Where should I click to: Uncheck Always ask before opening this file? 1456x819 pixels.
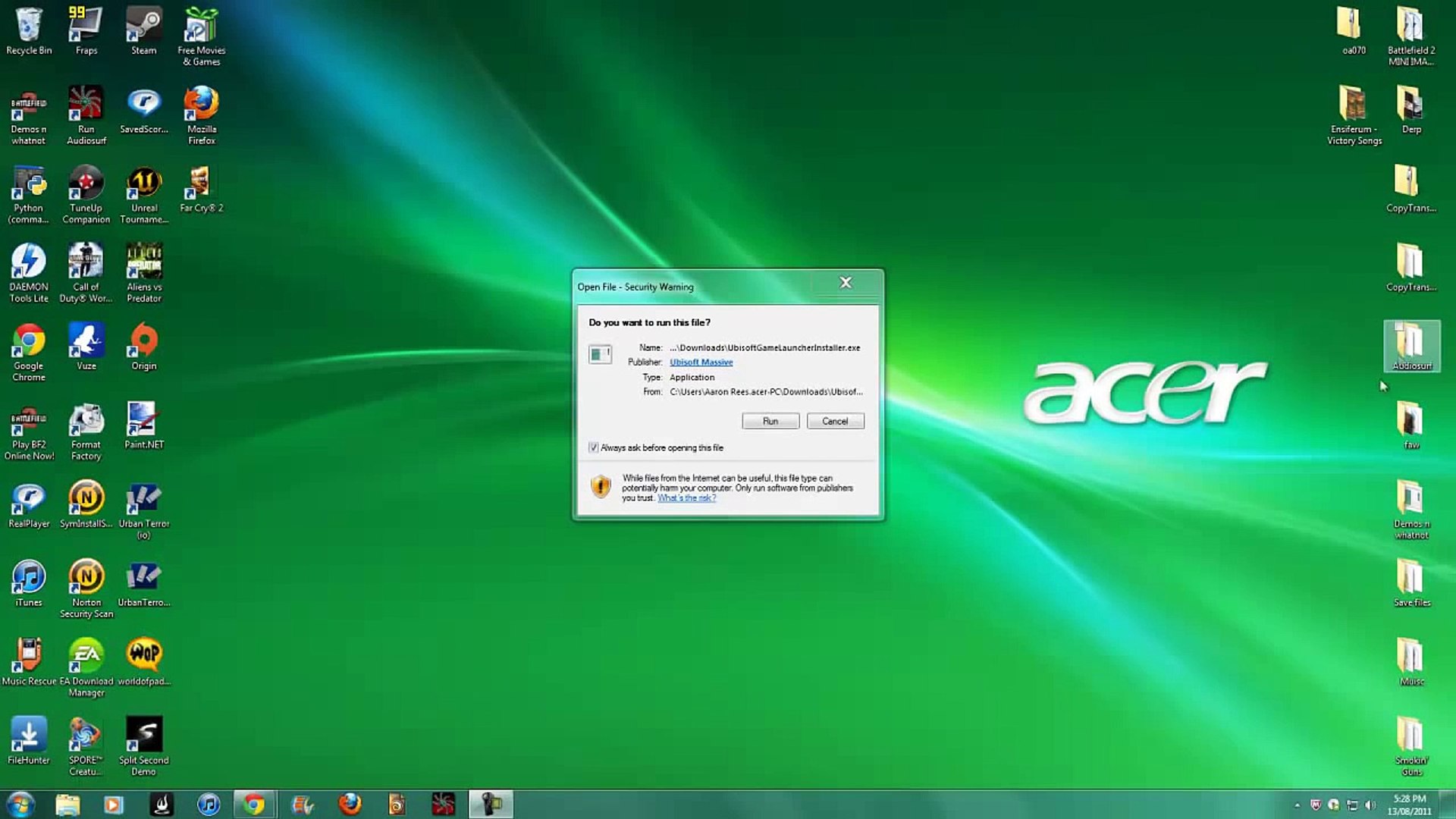coord(594,447)
